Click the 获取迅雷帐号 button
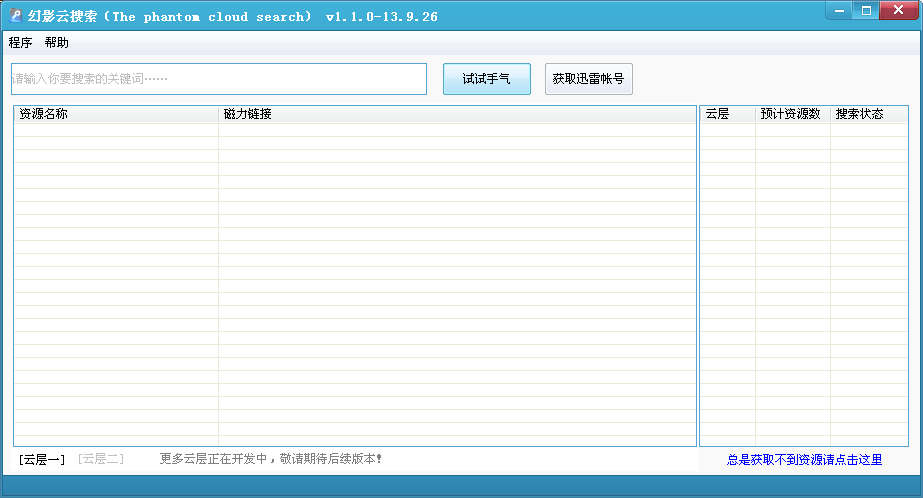The width and height of the screenshot is (923, 498). [589, 79]
